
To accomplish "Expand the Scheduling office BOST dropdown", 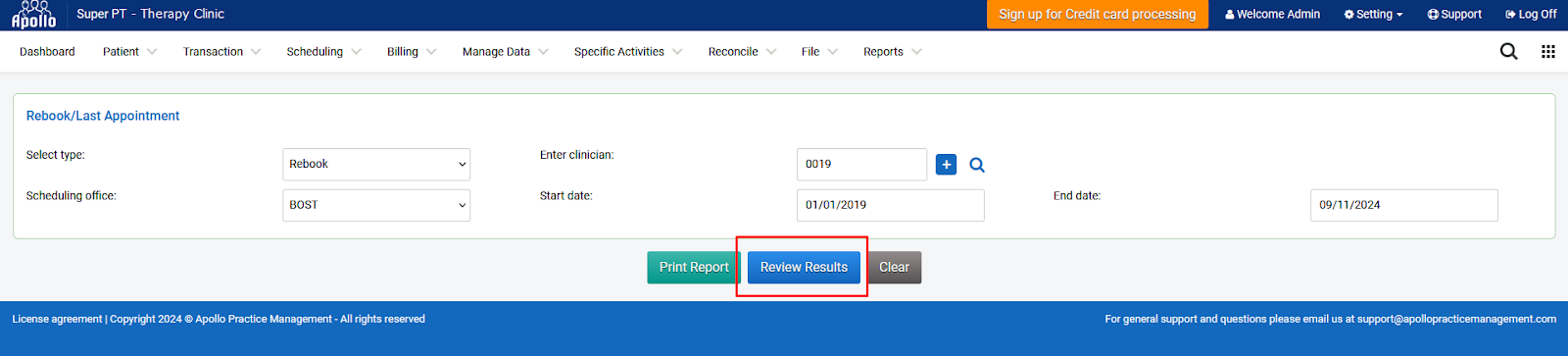I will 376,205.
